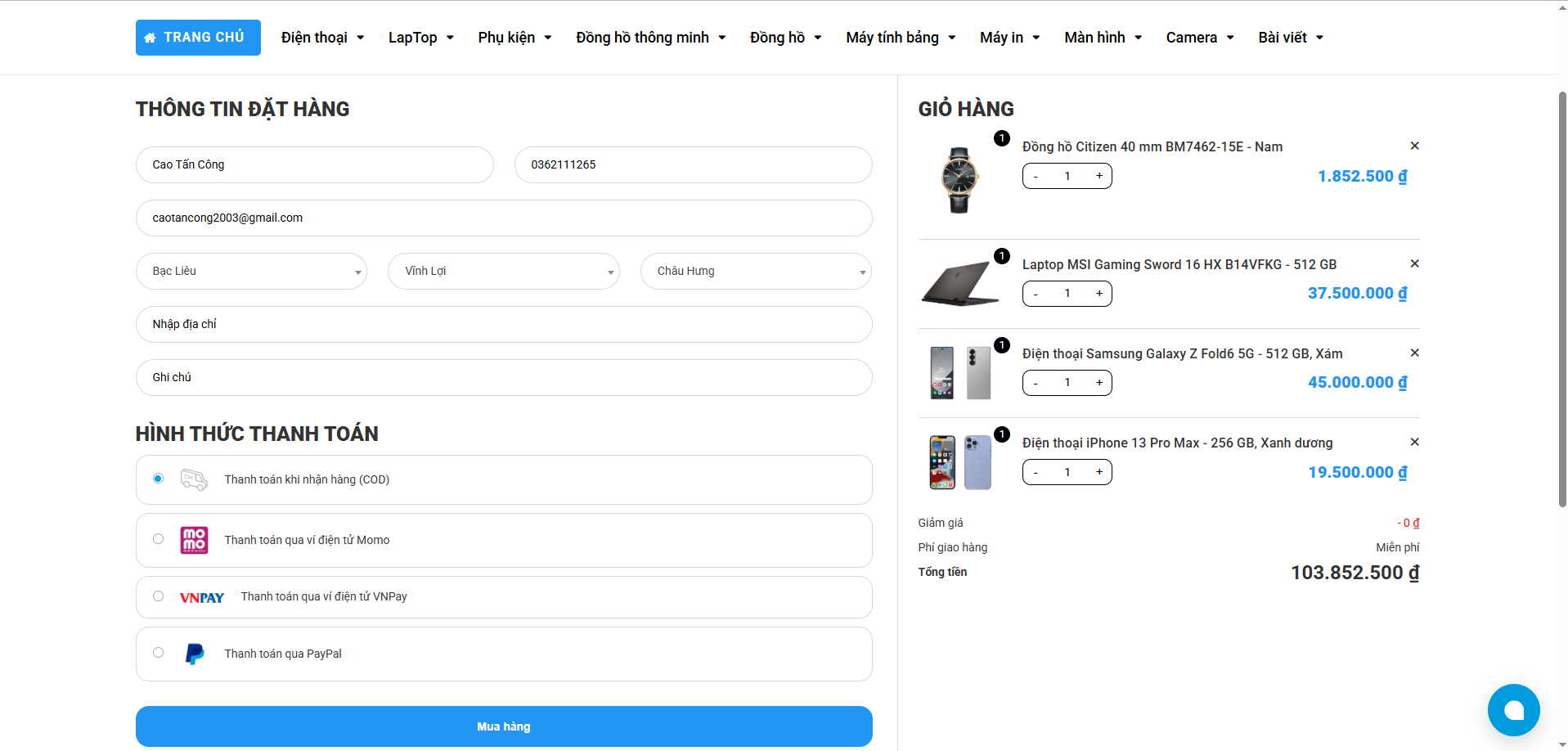Click the Nhập địa chỉ address field
The width and height of the screenshot is (1568, 751).
click(x=504, y=325)
